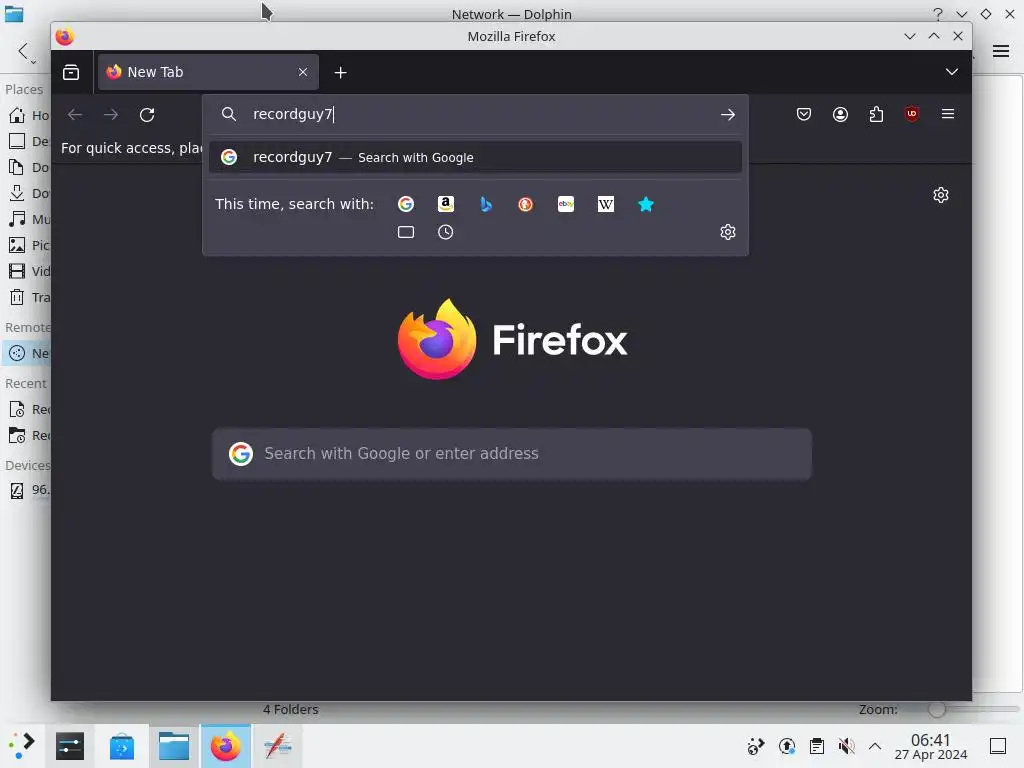The image size is (1024, 768).
Task: Show desktop using the taskbar corner button
Action: click(x=998, y=746)
